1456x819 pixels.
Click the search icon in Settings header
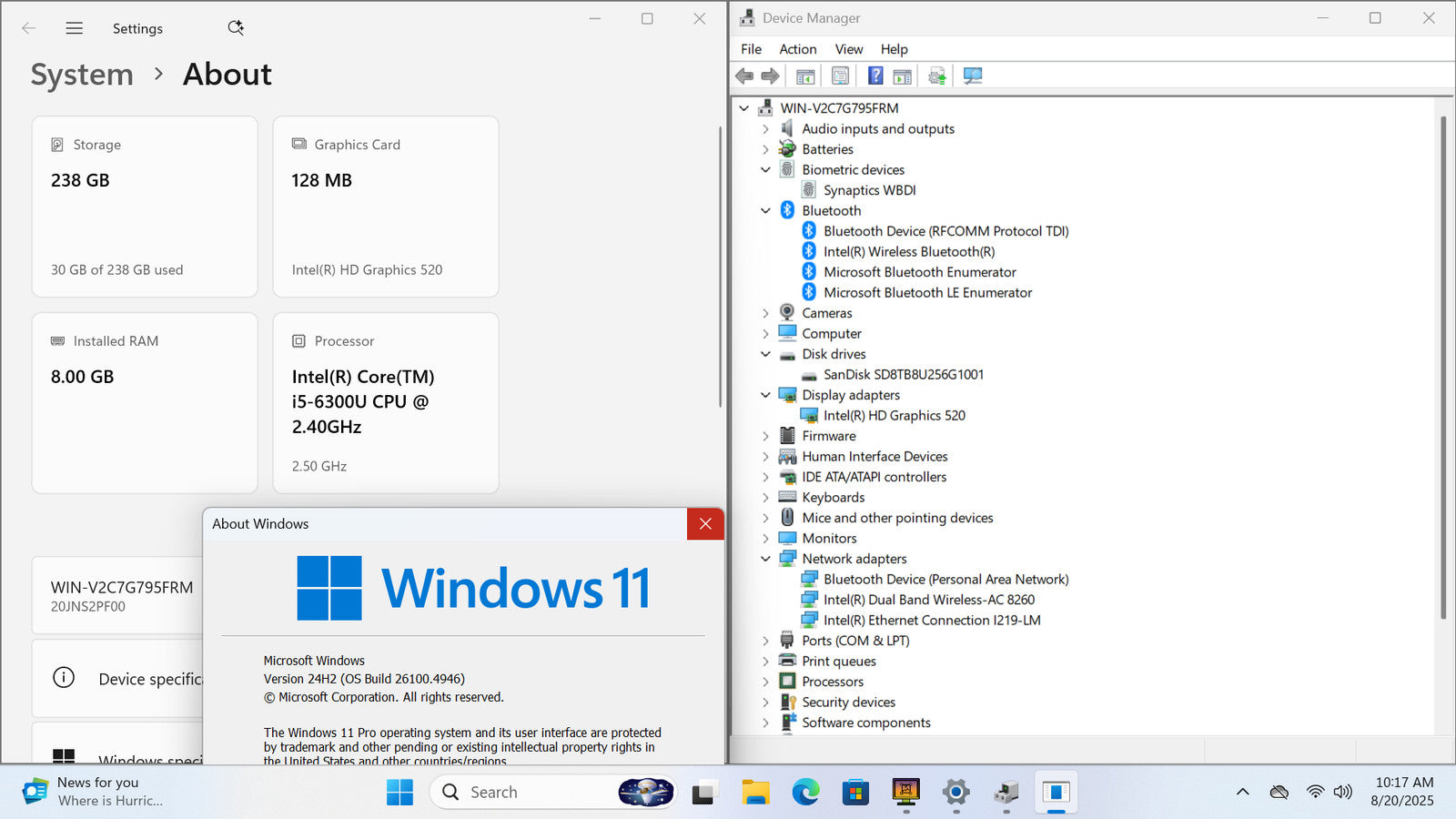236,28
